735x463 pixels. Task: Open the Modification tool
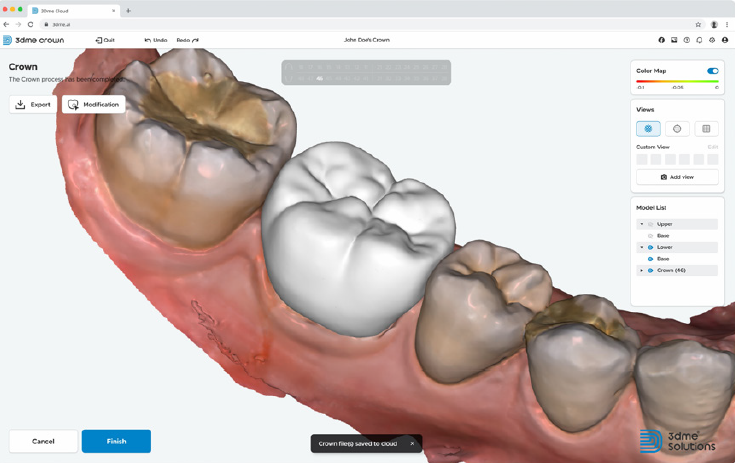point(93,104)
